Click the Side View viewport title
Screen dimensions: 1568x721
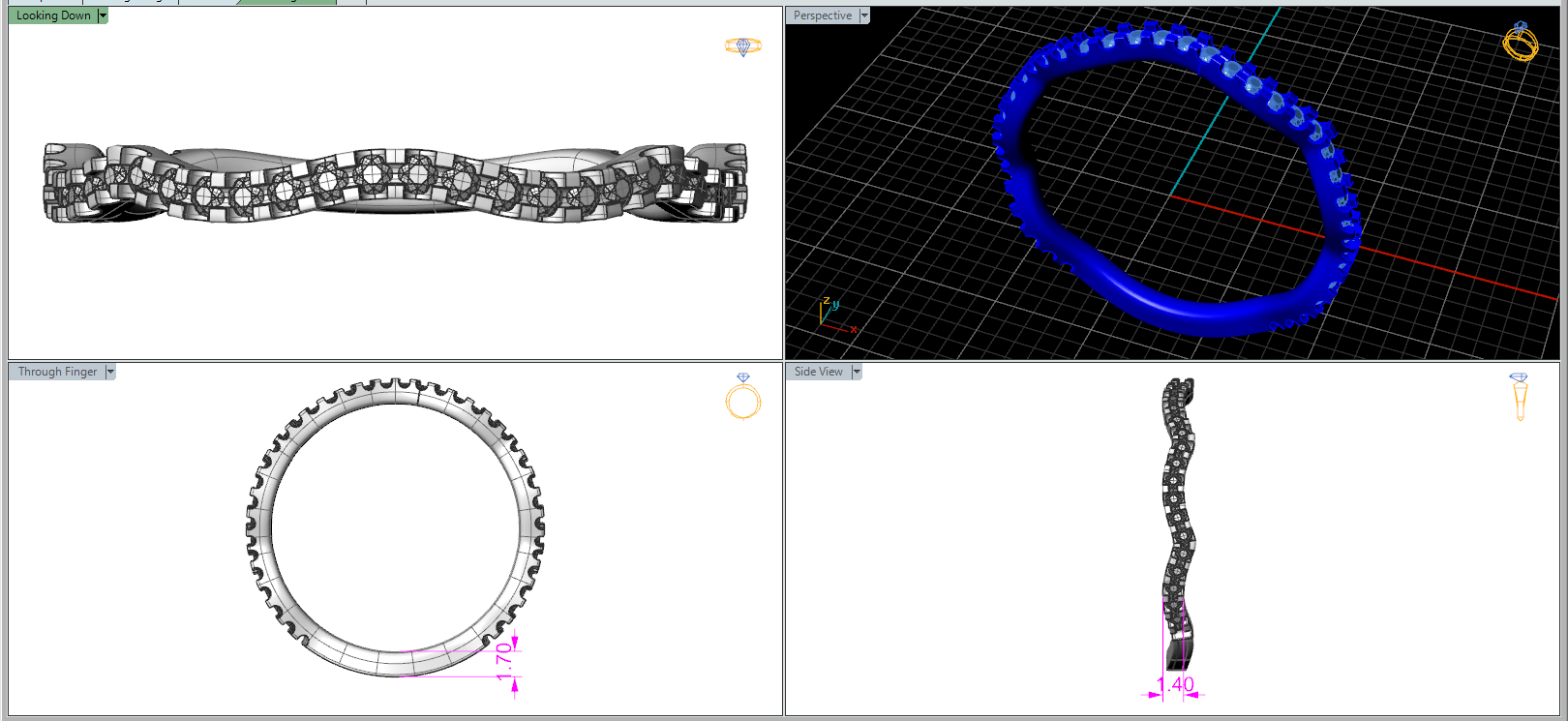pos(819,372)
